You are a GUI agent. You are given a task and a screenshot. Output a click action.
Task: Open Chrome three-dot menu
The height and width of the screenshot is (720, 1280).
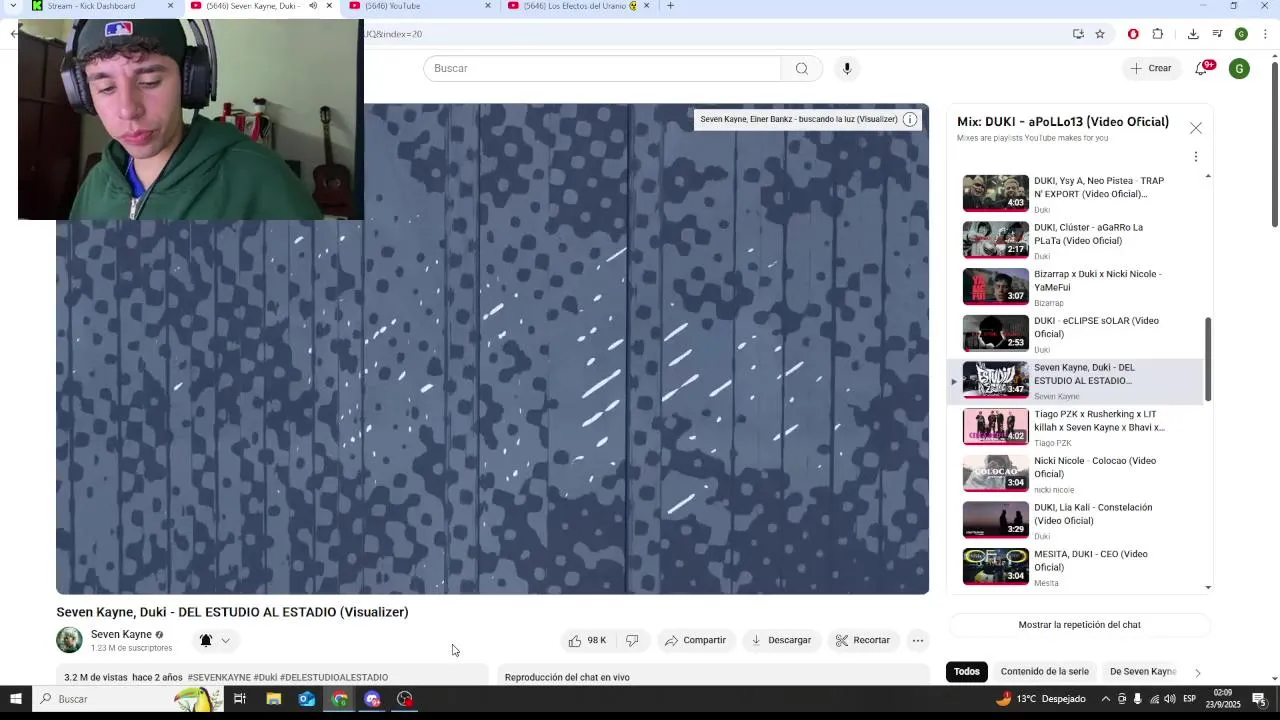point(1265,34)
